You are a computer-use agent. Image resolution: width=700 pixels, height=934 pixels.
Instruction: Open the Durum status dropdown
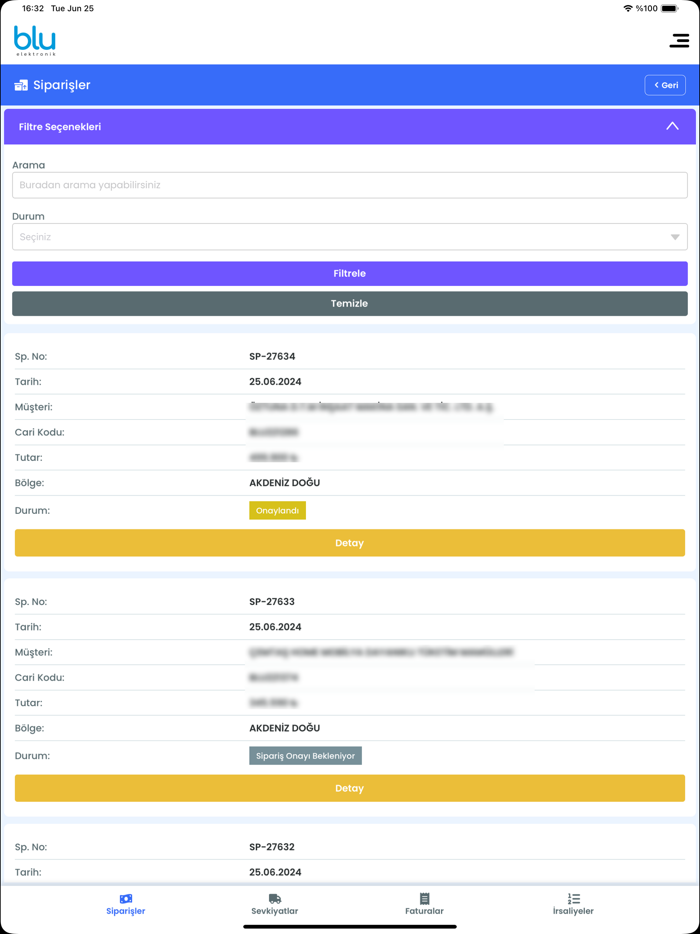click(350, 236)
